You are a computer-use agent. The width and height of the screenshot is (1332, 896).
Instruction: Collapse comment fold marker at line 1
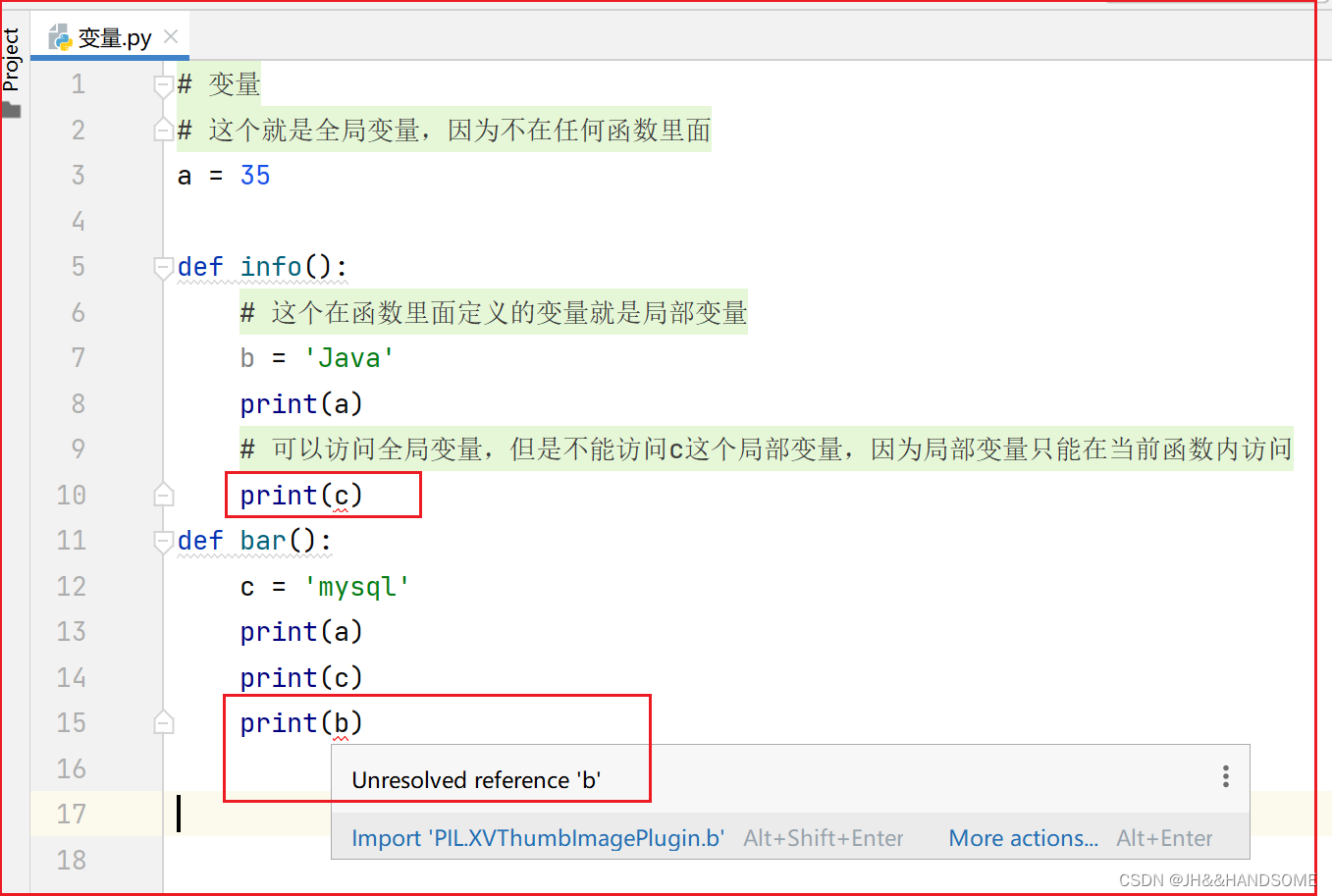tap(164, 85)
